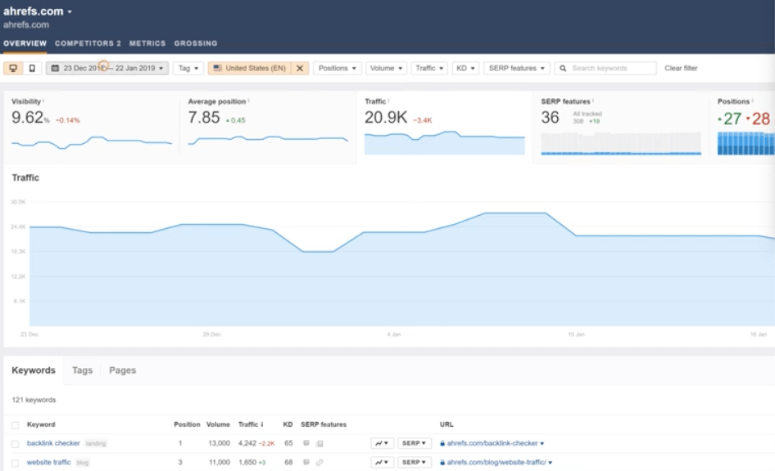775x471 pixels.
Task: Focus the Search keywords input field
Action: click(x=605, y=68)
